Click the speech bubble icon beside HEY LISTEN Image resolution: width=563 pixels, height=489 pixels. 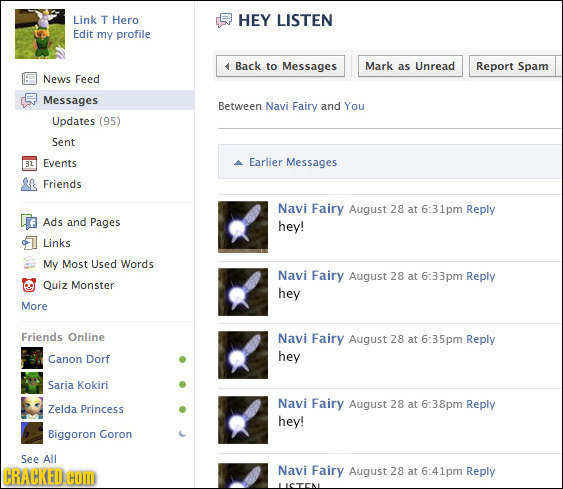[224, 20]
